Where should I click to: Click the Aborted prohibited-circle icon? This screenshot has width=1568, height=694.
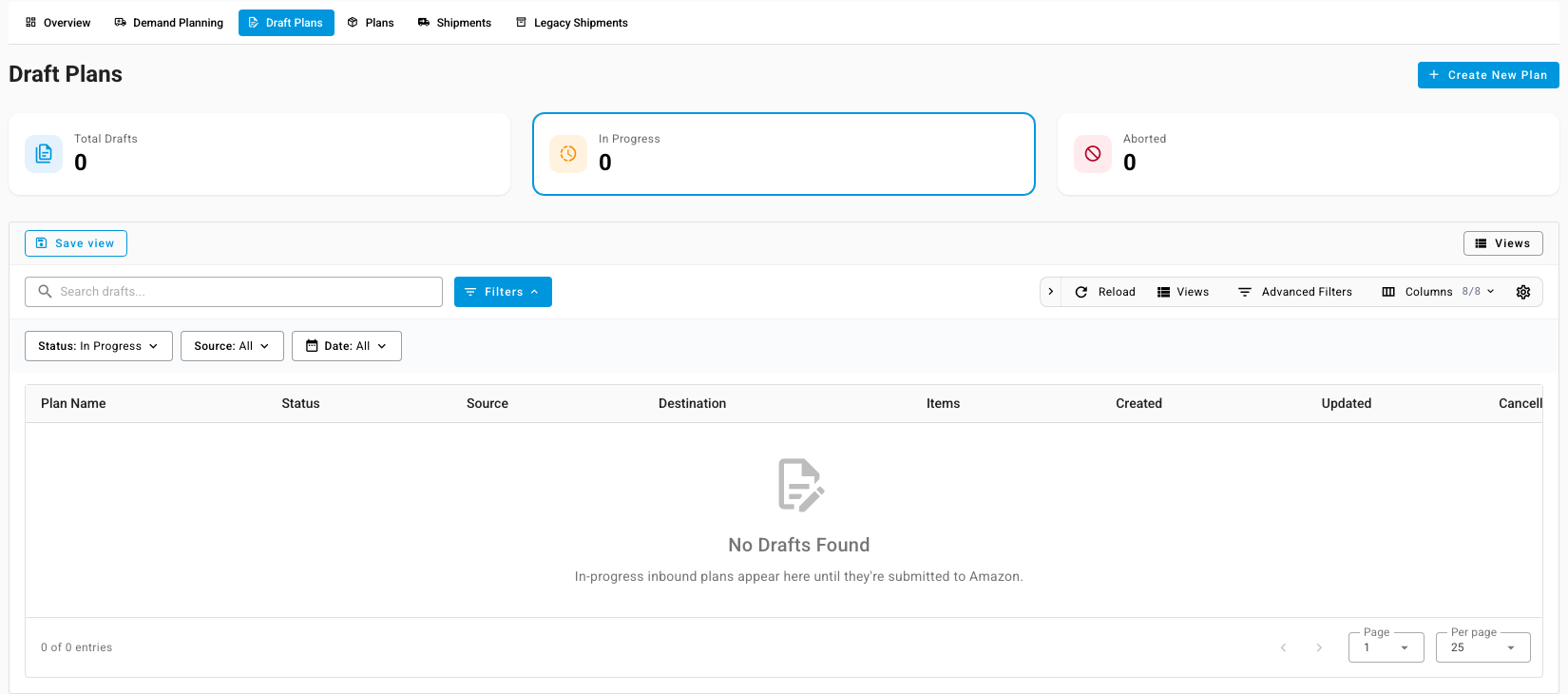[x=1093, y=154]
